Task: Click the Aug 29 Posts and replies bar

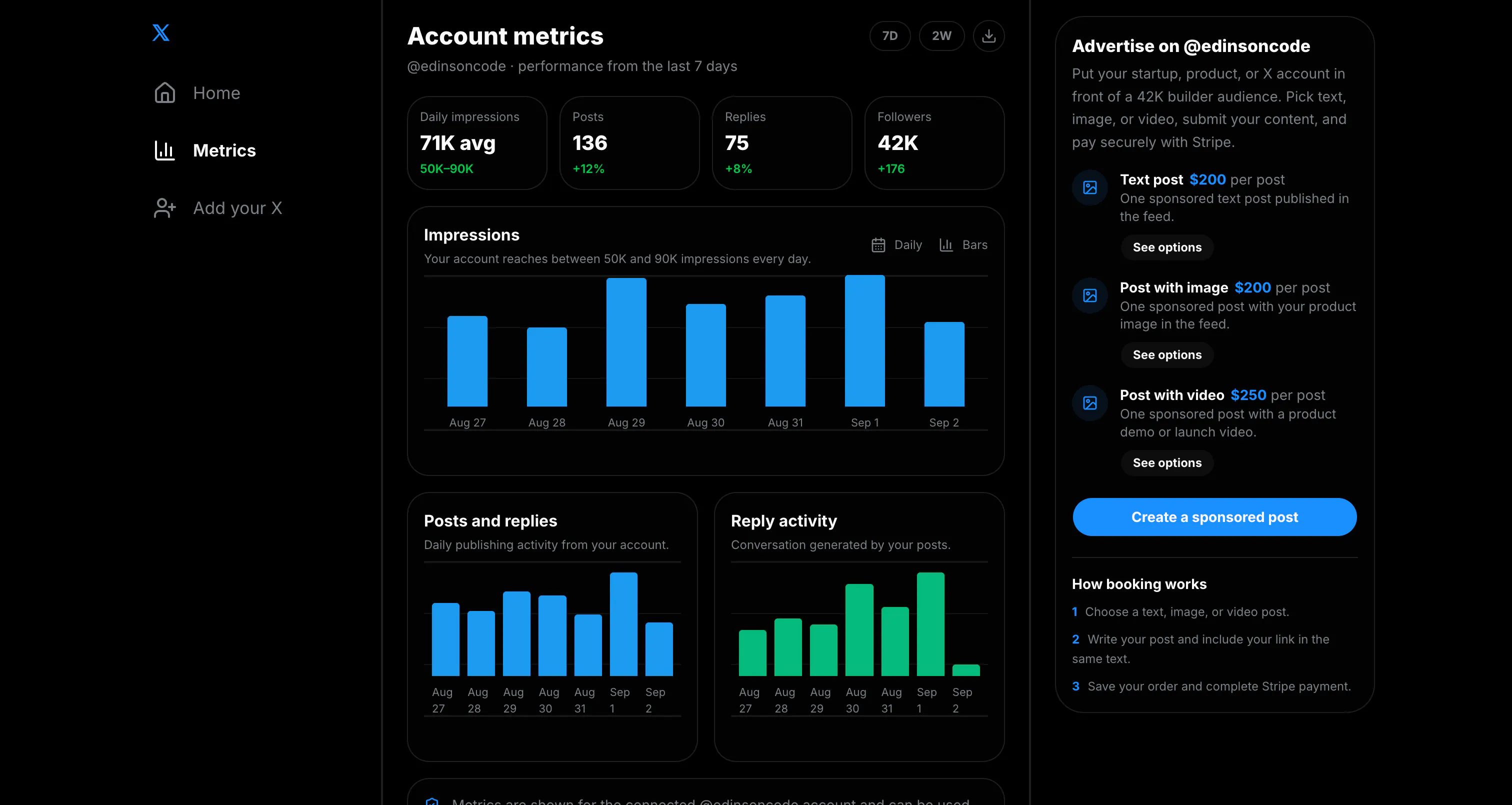Action: (516, 633)
